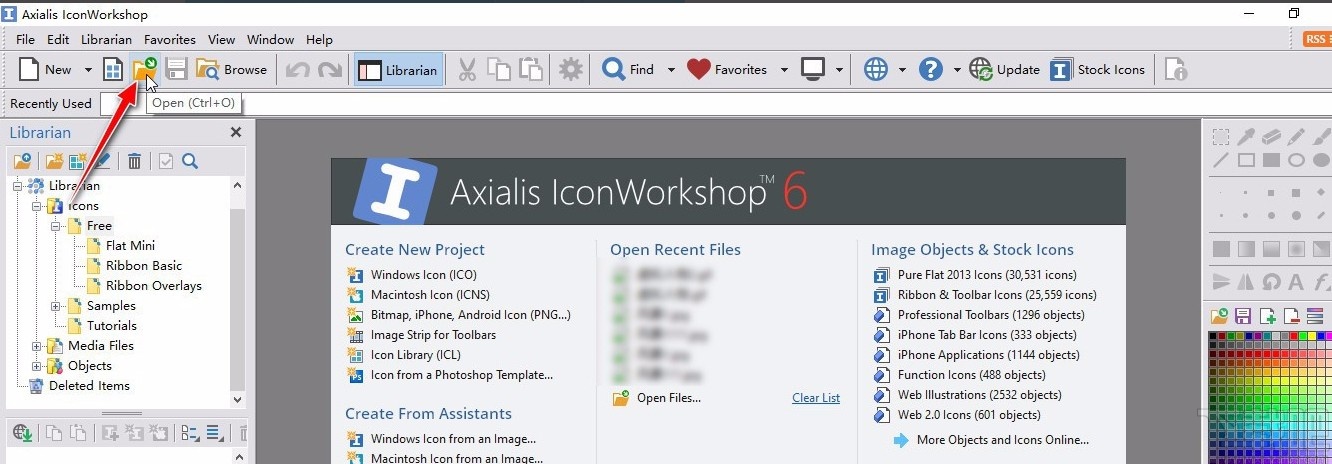Click the Favorites heart button
1332x464 pixels.
coord(727,70)
